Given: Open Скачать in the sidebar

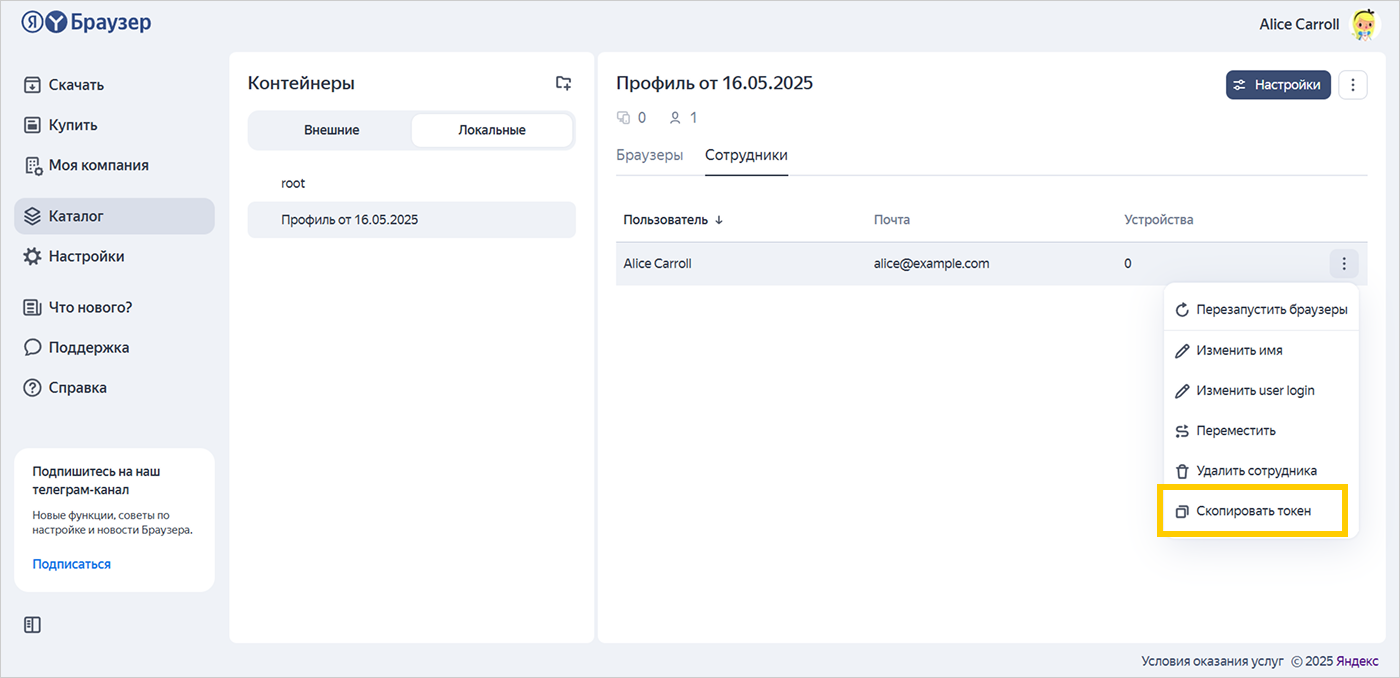Looking at the screenshot, I should point(114,85).
